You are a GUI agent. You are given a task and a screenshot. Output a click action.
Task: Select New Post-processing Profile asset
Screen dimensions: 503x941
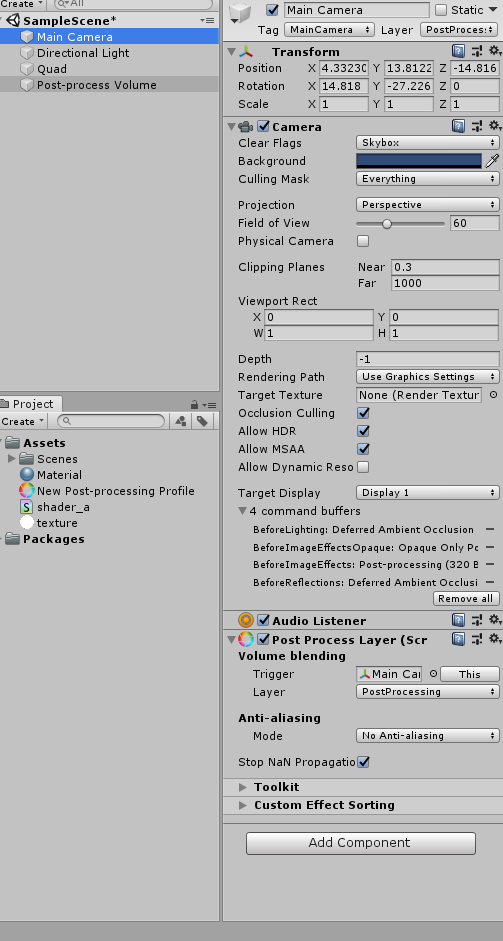[x=115, y=491]
